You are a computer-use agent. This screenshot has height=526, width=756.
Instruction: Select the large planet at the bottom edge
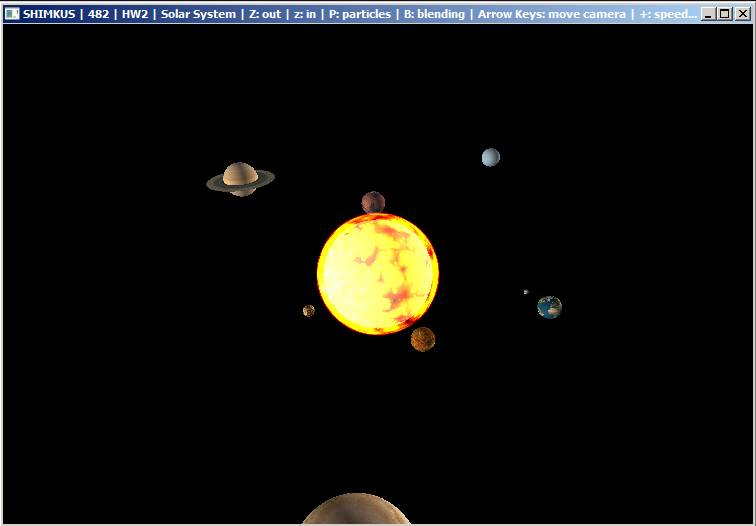tap(356, 510)
